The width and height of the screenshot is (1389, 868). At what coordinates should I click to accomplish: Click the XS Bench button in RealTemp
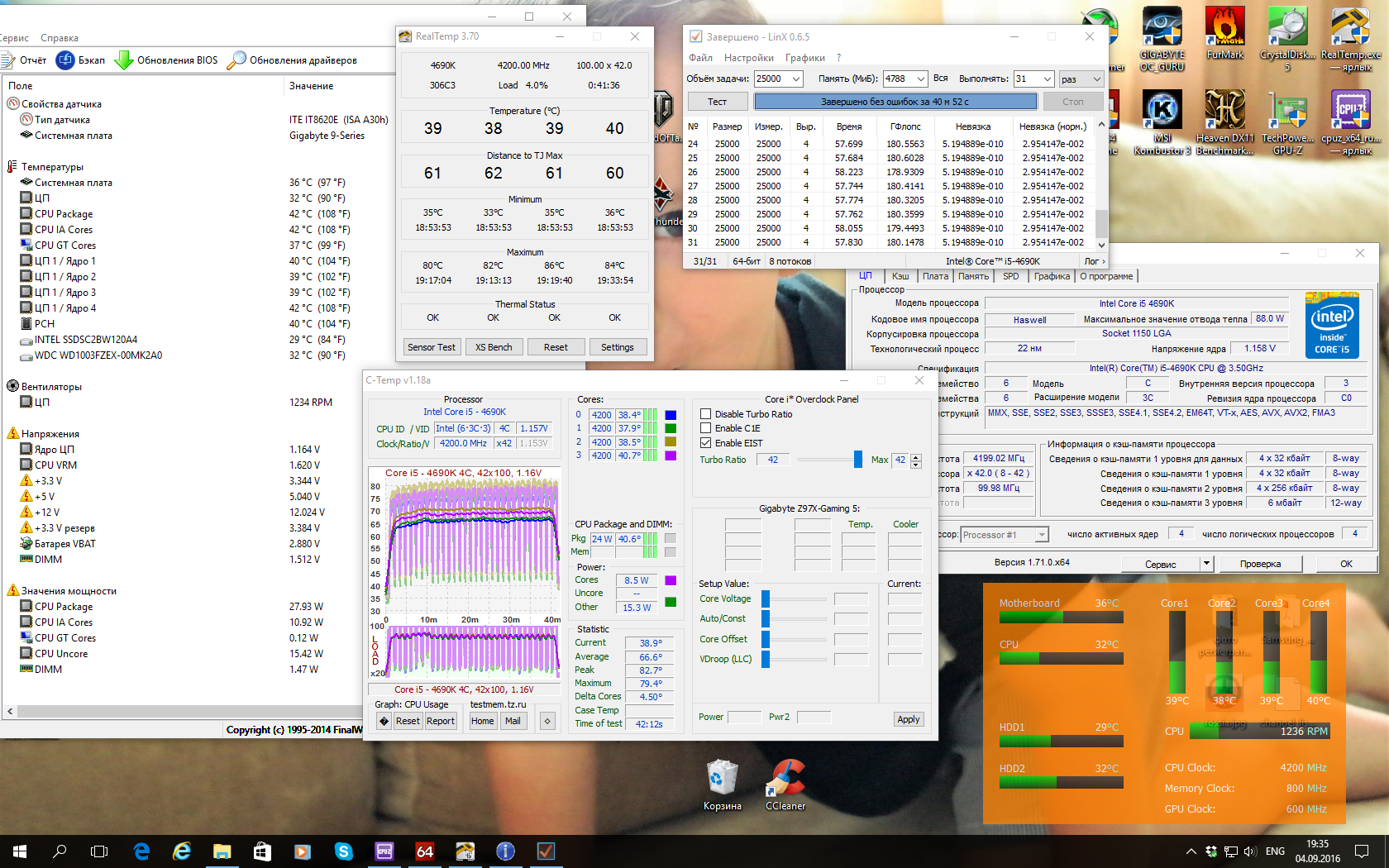[494, 347]
